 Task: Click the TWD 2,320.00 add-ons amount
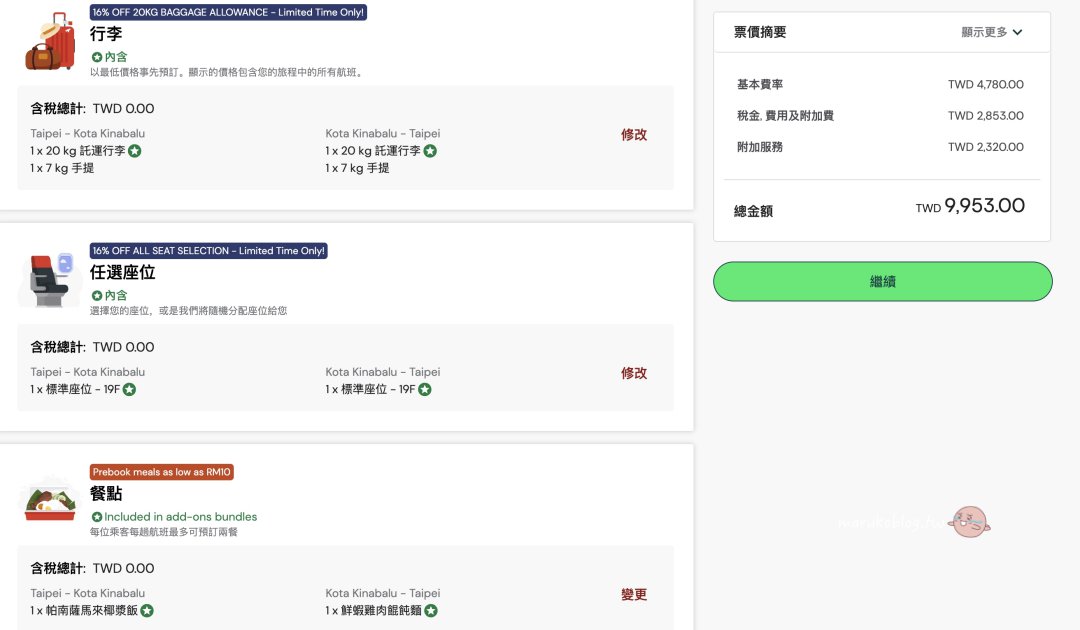click(x=986, y=147)
